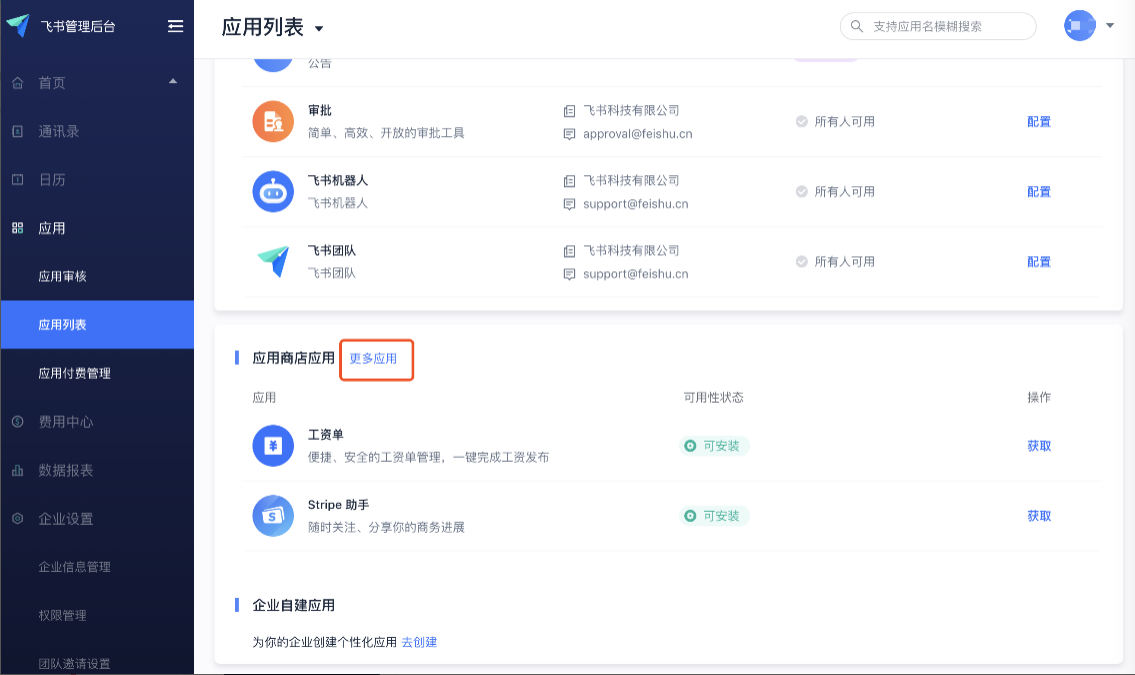1135x675 pixels.
Task: Collapse sidebar with the hamburger menu icon
Action: (175, 26)
